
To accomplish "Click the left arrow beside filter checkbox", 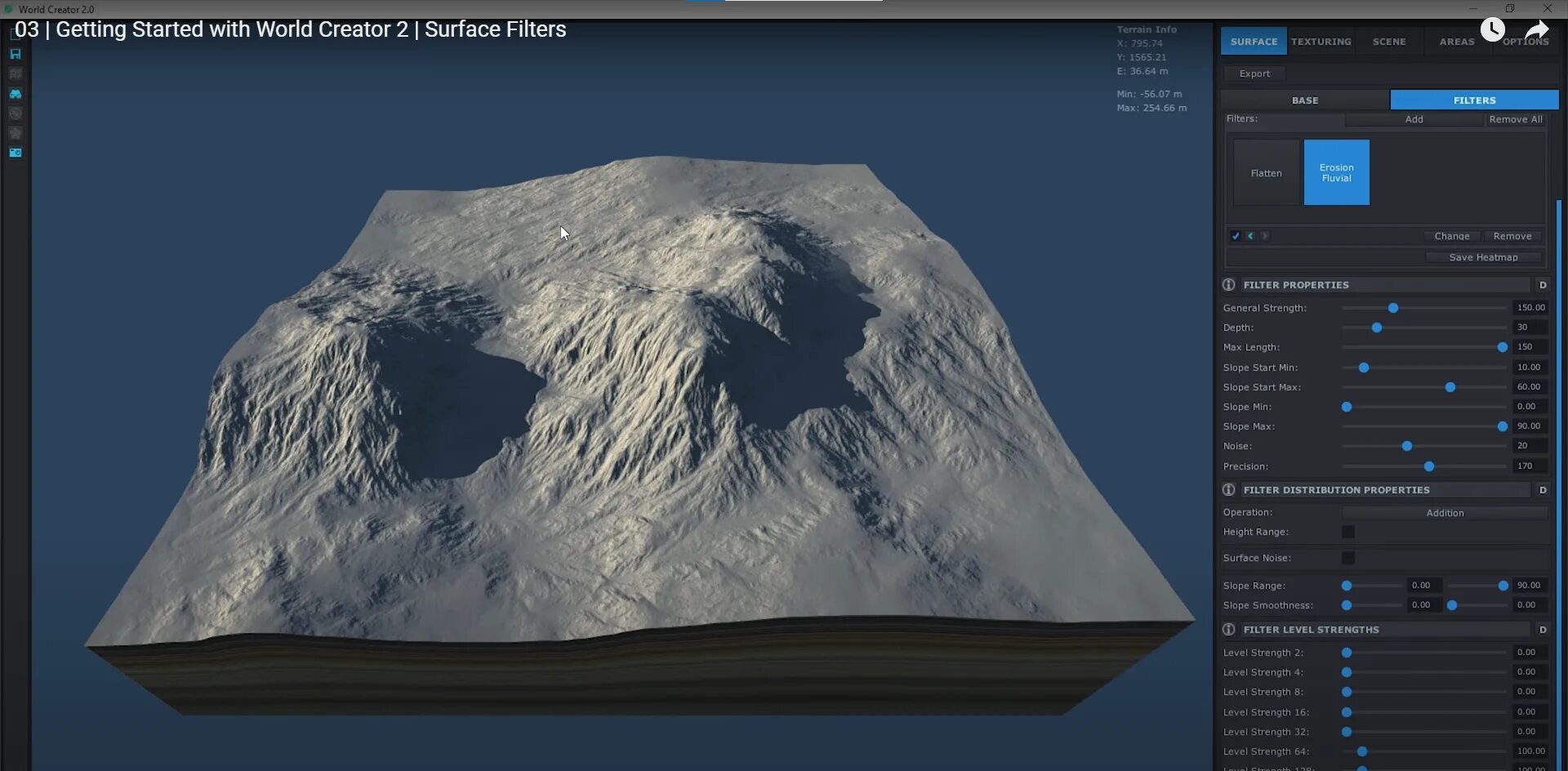I will tap(1250, 235).
